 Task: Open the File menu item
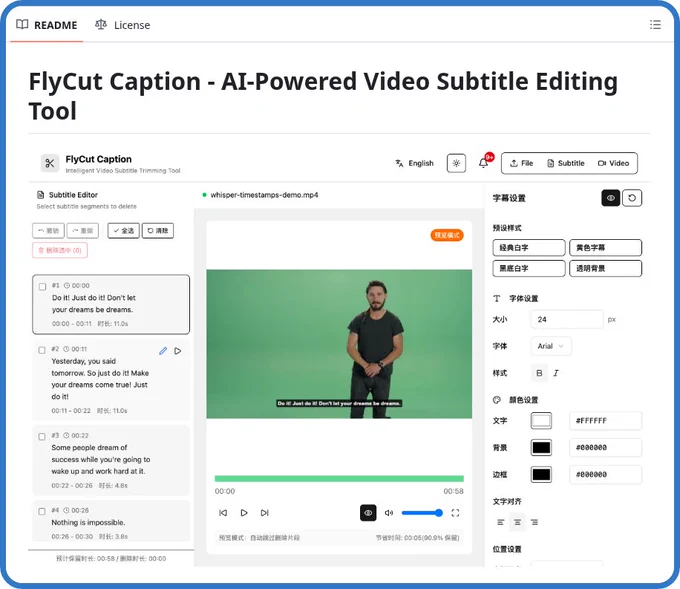pyautogui.click(x=522, y=163)
